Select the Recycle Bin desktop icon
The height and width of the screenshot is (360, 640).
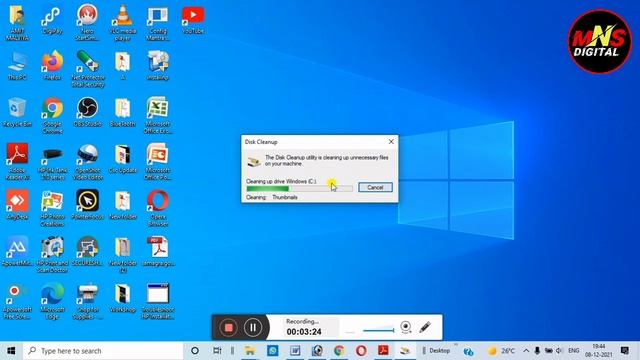17,112
